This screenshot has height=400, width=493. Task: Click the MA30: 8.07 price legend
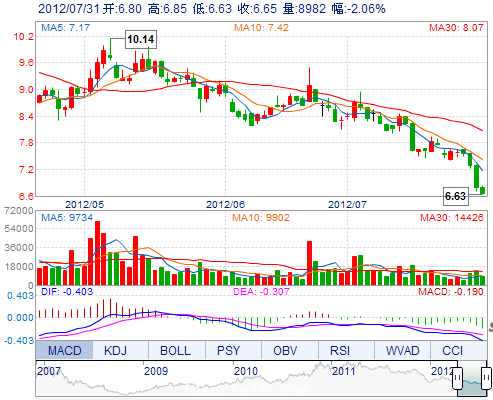[x=456, y=28]
